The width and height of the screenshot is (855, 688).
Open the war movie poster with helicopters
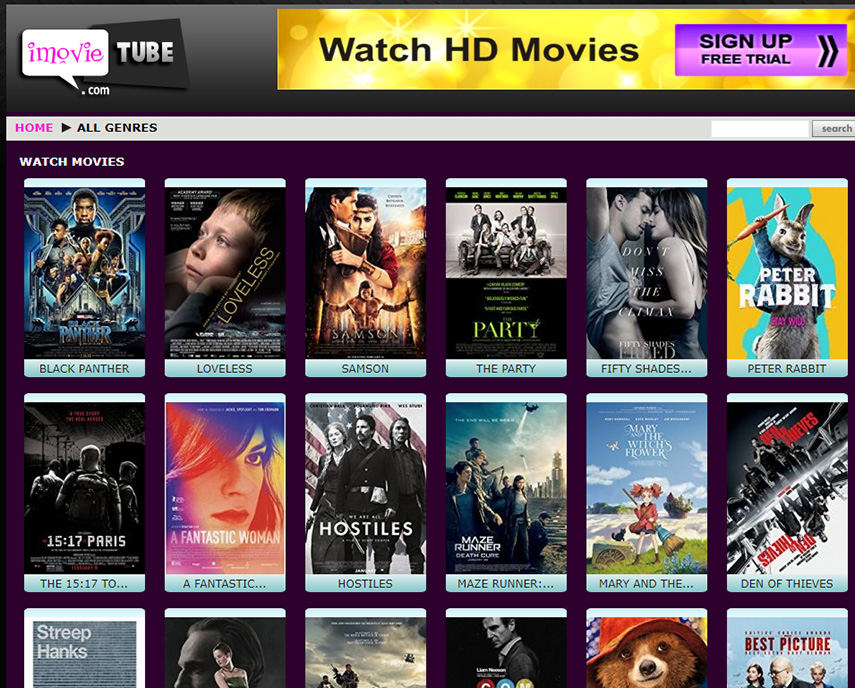pos(365,653)
